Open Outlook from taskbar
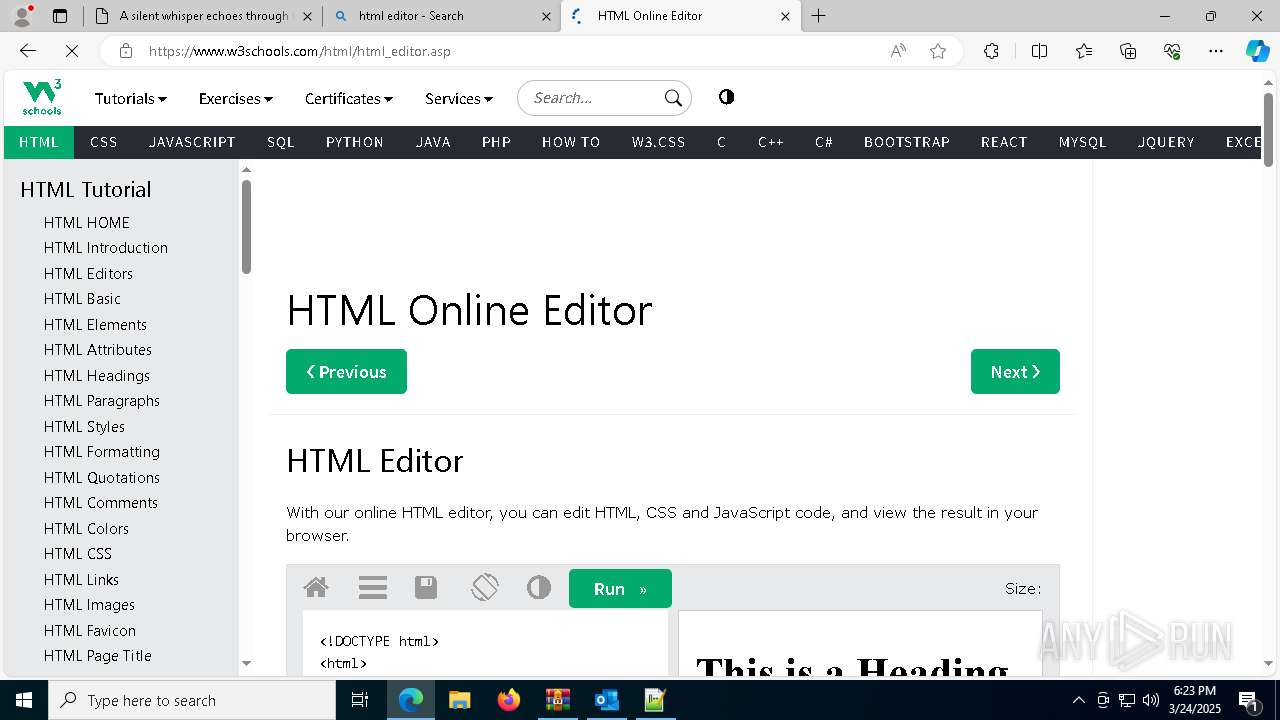The height and width of the screenshot is (720, 1280). (606, 700)
